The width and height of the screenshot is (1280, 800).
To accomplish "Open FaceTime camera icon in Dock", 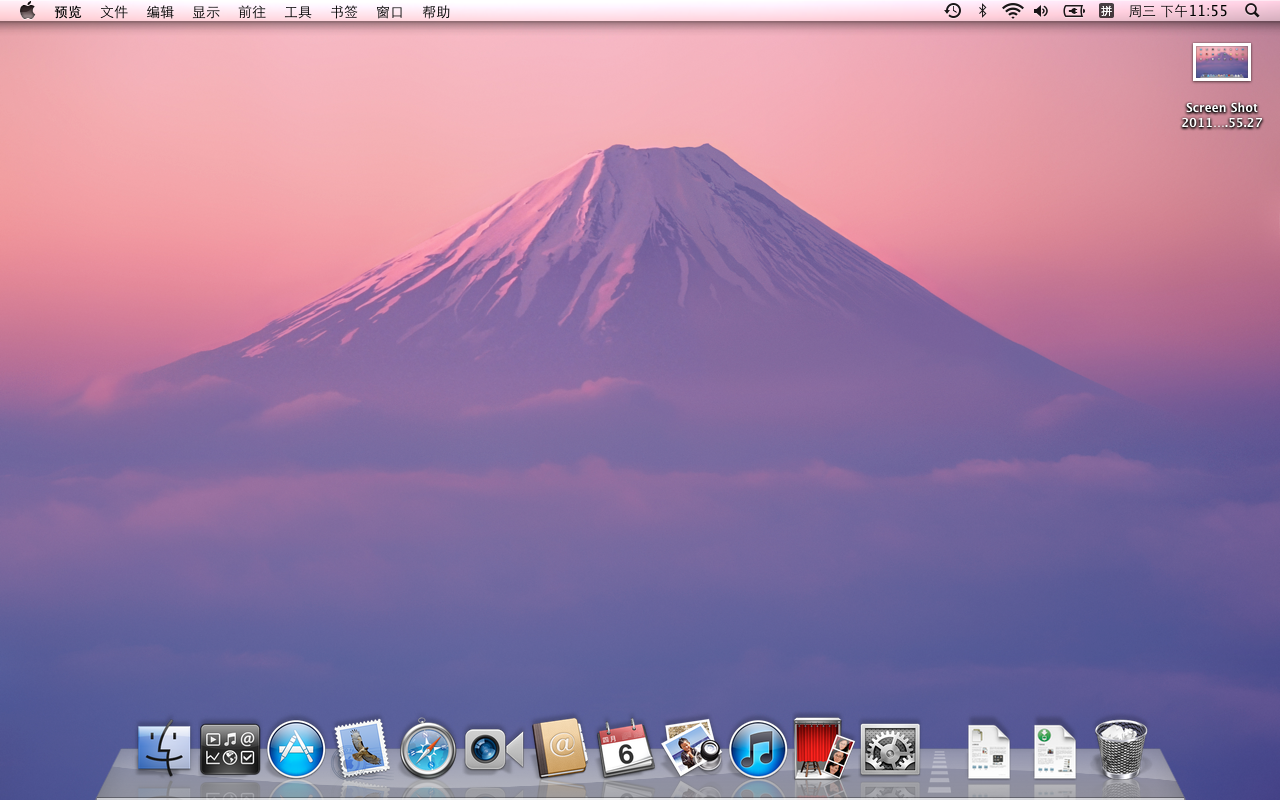I will [494, 749].
